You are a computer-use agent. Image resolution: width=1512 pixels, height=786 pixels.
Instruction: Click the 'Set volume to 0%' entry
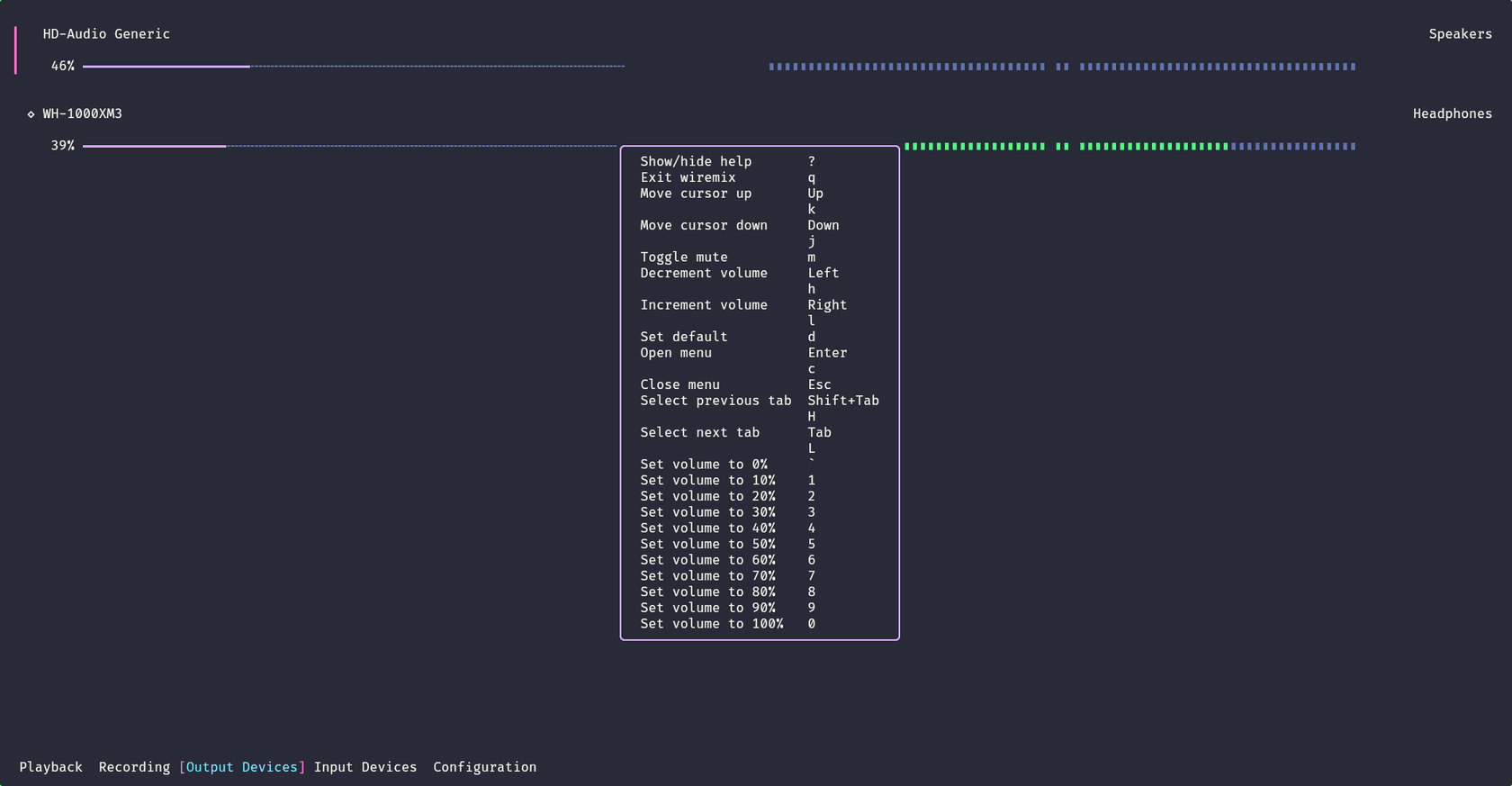coord(704,465)
